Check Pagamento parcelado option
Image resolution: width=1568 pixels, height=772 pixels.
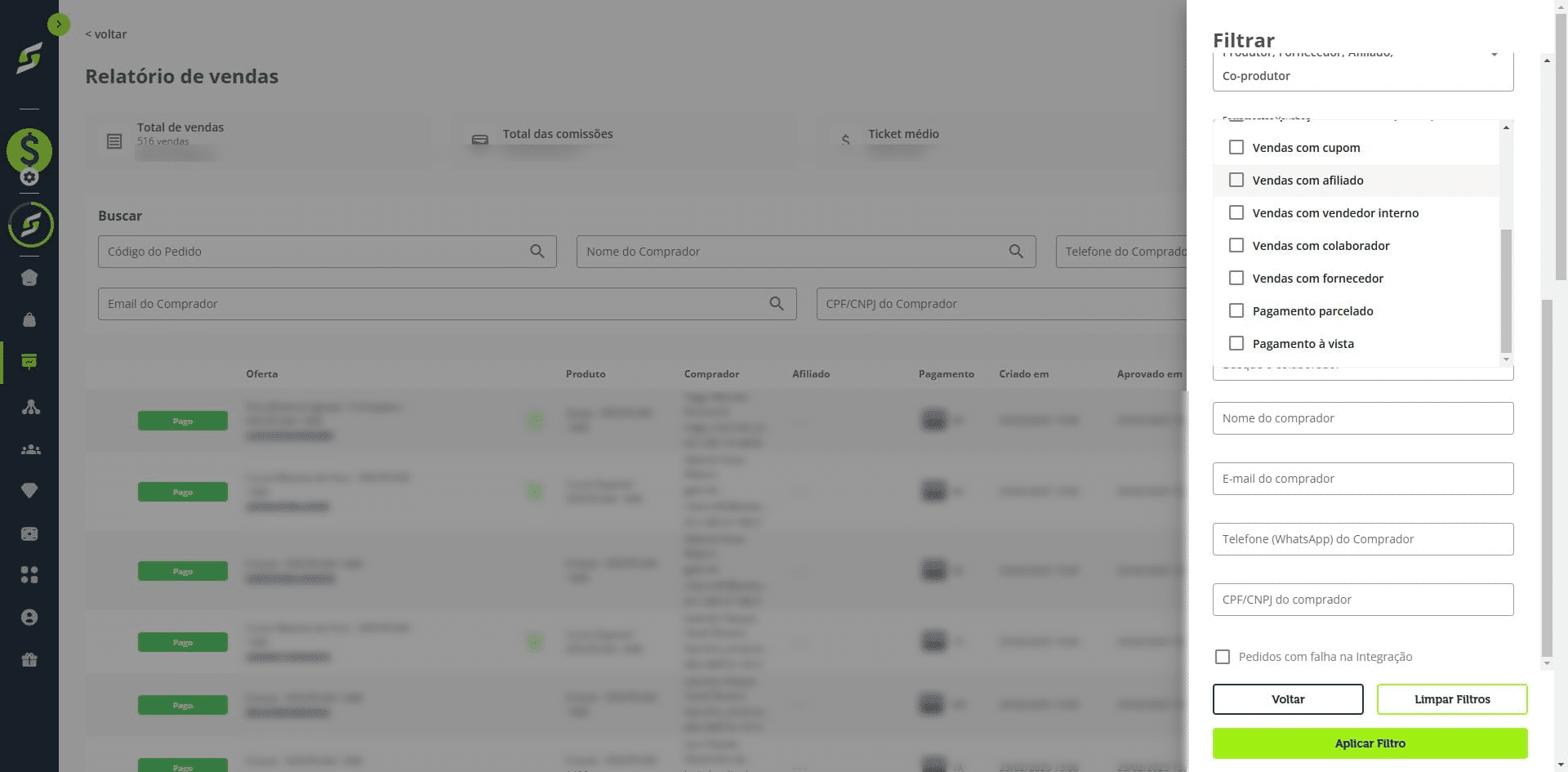(x=1236, y=310)
